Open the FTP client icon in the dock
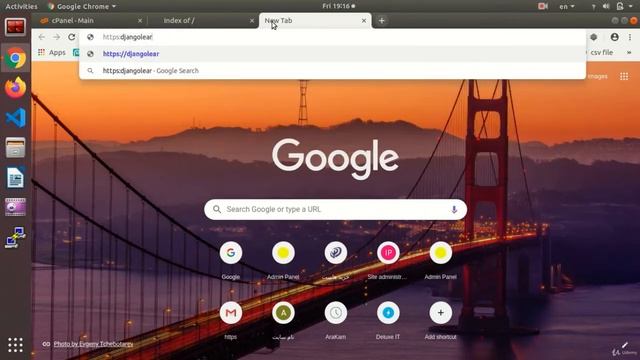The image size is (640, 360). (16, 237)
